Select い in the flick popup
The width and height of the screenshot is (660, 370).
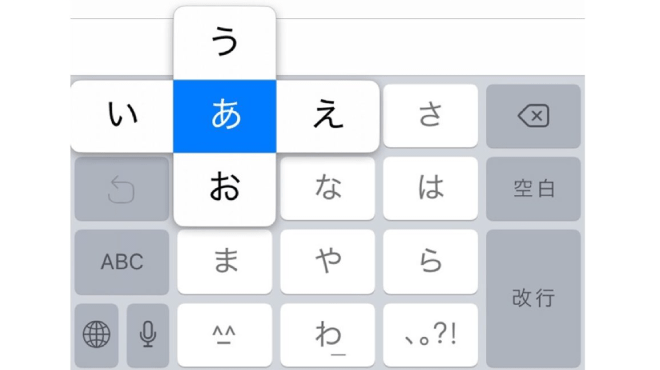tap(122, 116)
